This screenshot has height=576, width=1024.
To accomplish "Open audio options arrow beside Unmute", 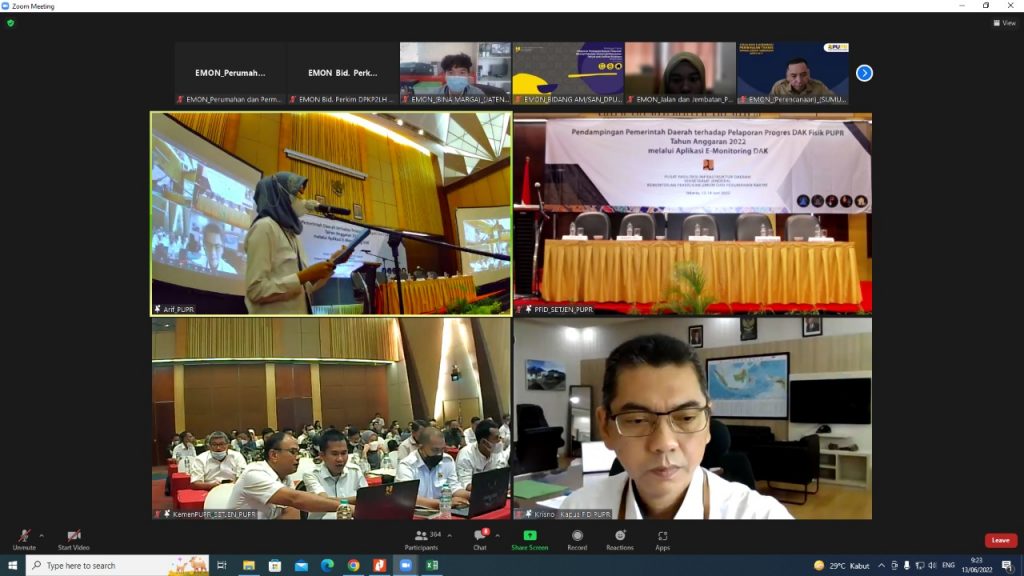I will 41,535.
